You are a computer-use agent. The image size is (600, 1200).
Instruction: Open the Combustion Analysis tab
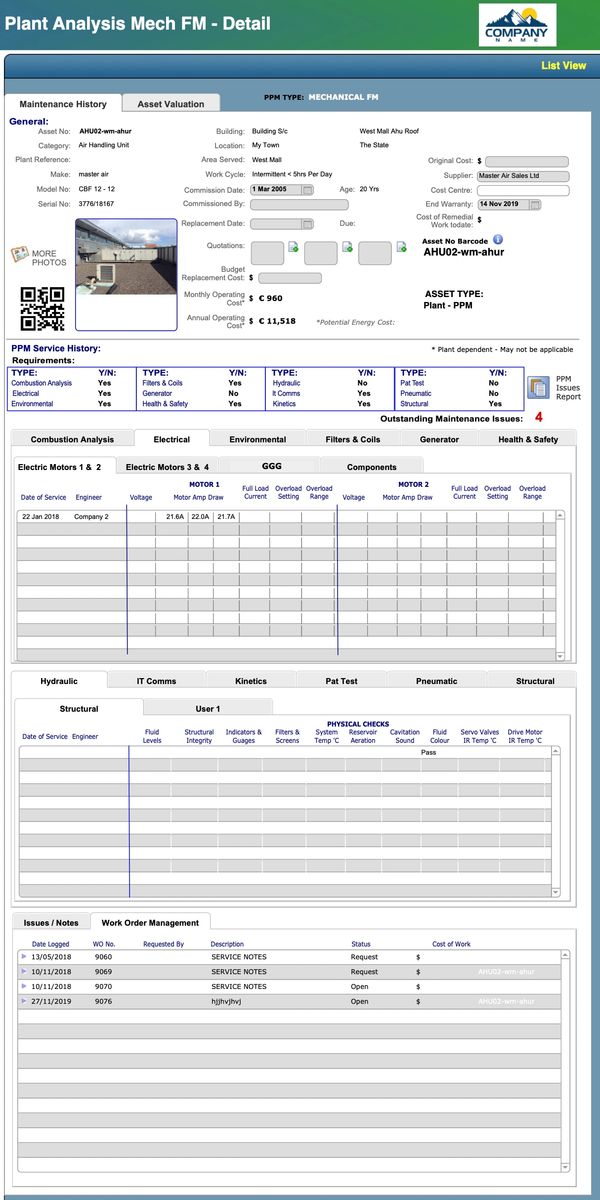(72, 439)
